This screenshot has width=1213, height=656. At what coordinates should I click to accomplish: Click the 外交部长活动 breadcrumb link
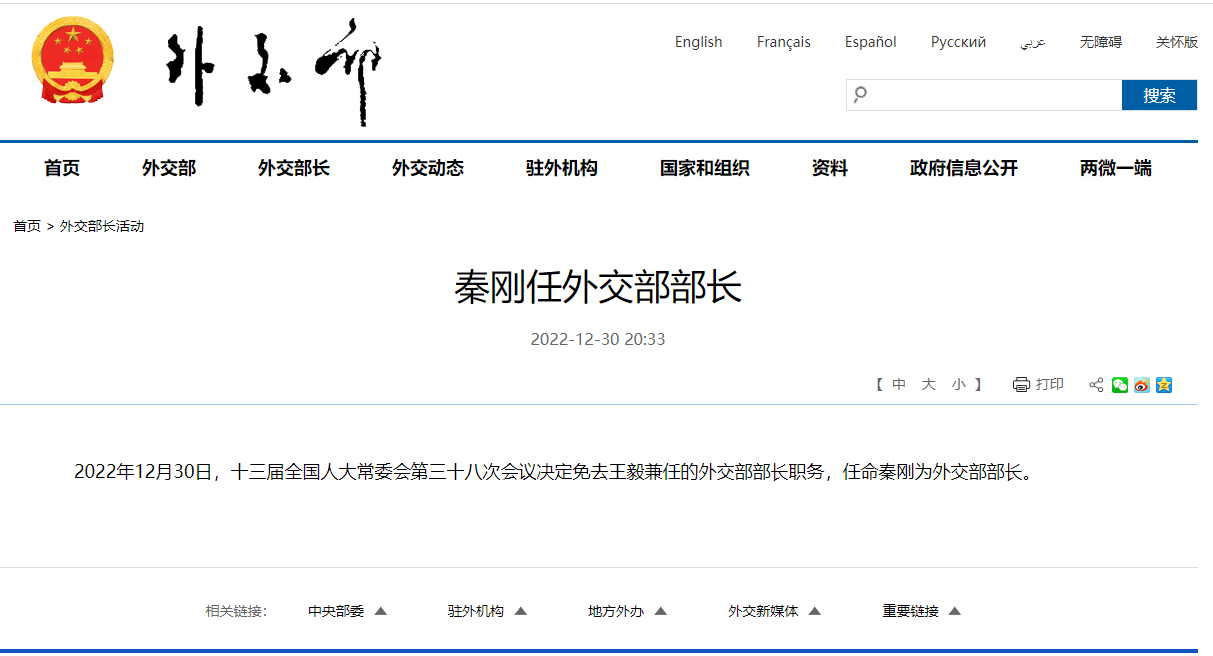pyautogui.click(x=102, y=226)
